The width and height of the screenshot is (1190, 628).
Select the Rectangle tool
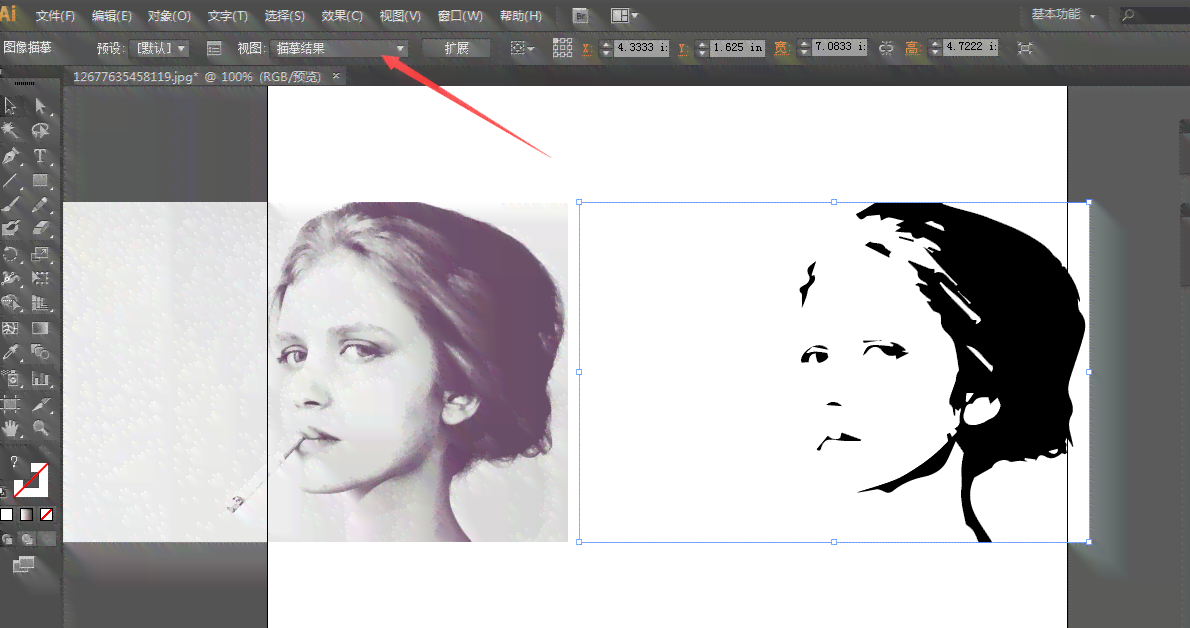coord(40,181)
